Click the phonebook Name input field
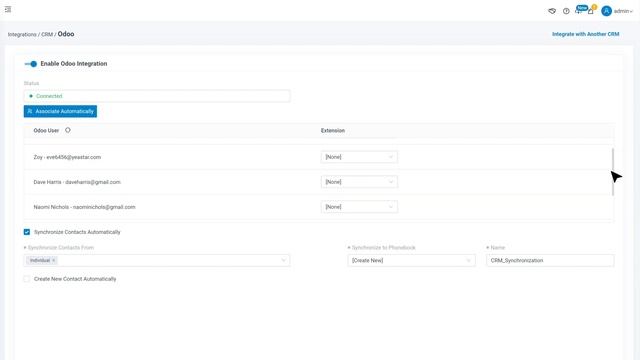This screenshot has width=640, height=360. (550, 260)
